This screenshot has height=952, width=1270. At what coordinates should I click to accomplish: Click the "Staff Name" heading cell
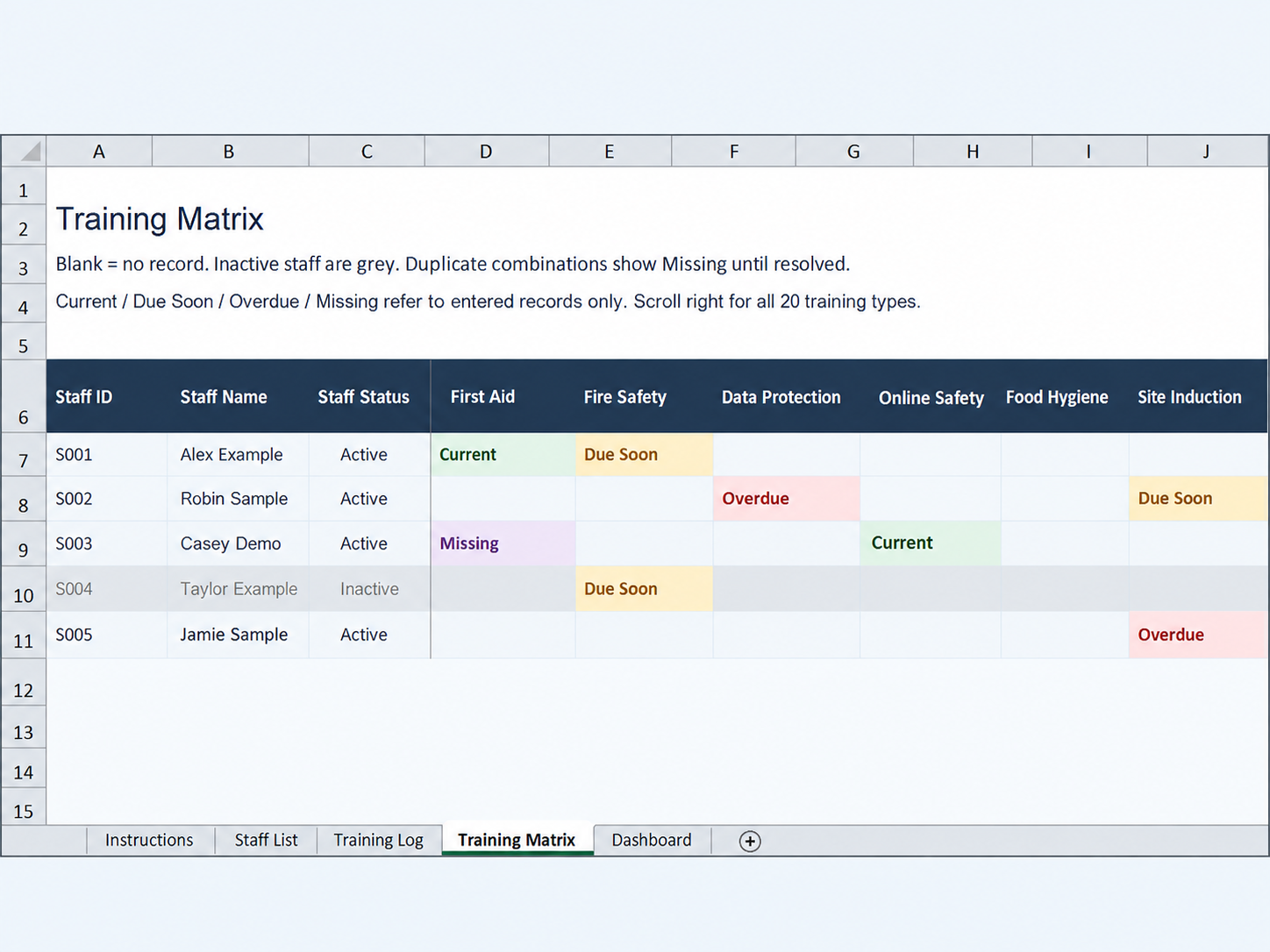point(239,396)
